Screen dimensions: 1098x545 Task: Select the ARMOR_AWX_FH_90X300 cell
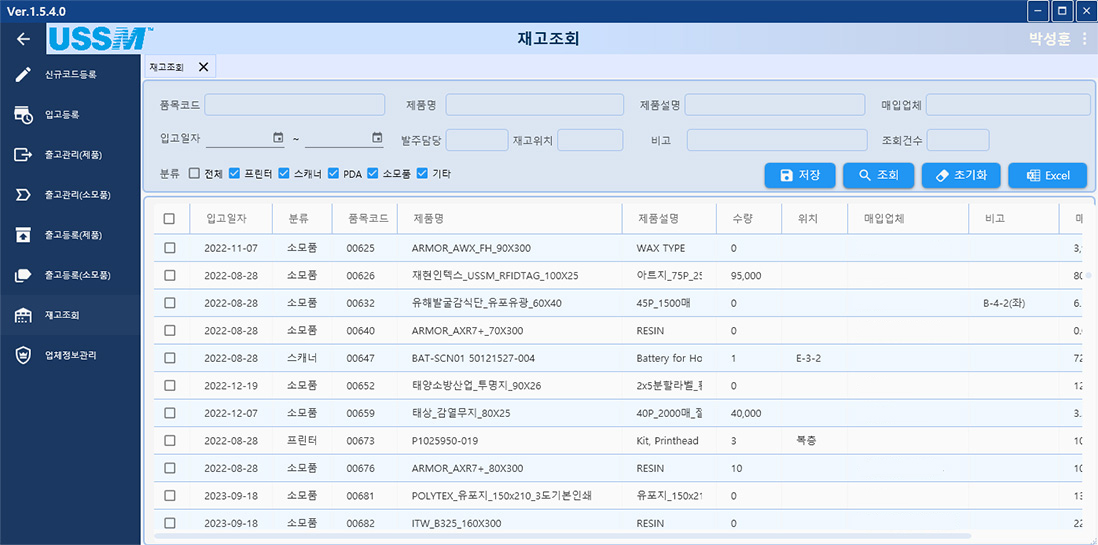[473, 248]
